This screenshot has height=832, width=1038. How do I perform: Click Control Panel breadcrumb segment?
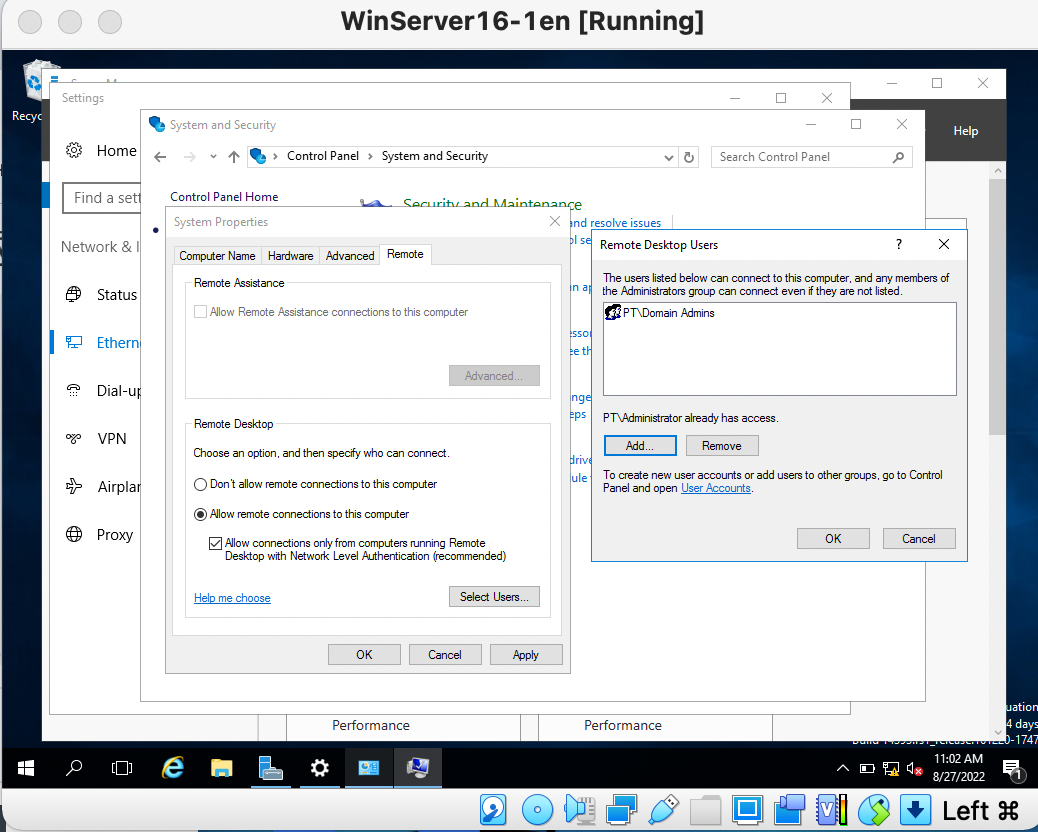[322, 156]
